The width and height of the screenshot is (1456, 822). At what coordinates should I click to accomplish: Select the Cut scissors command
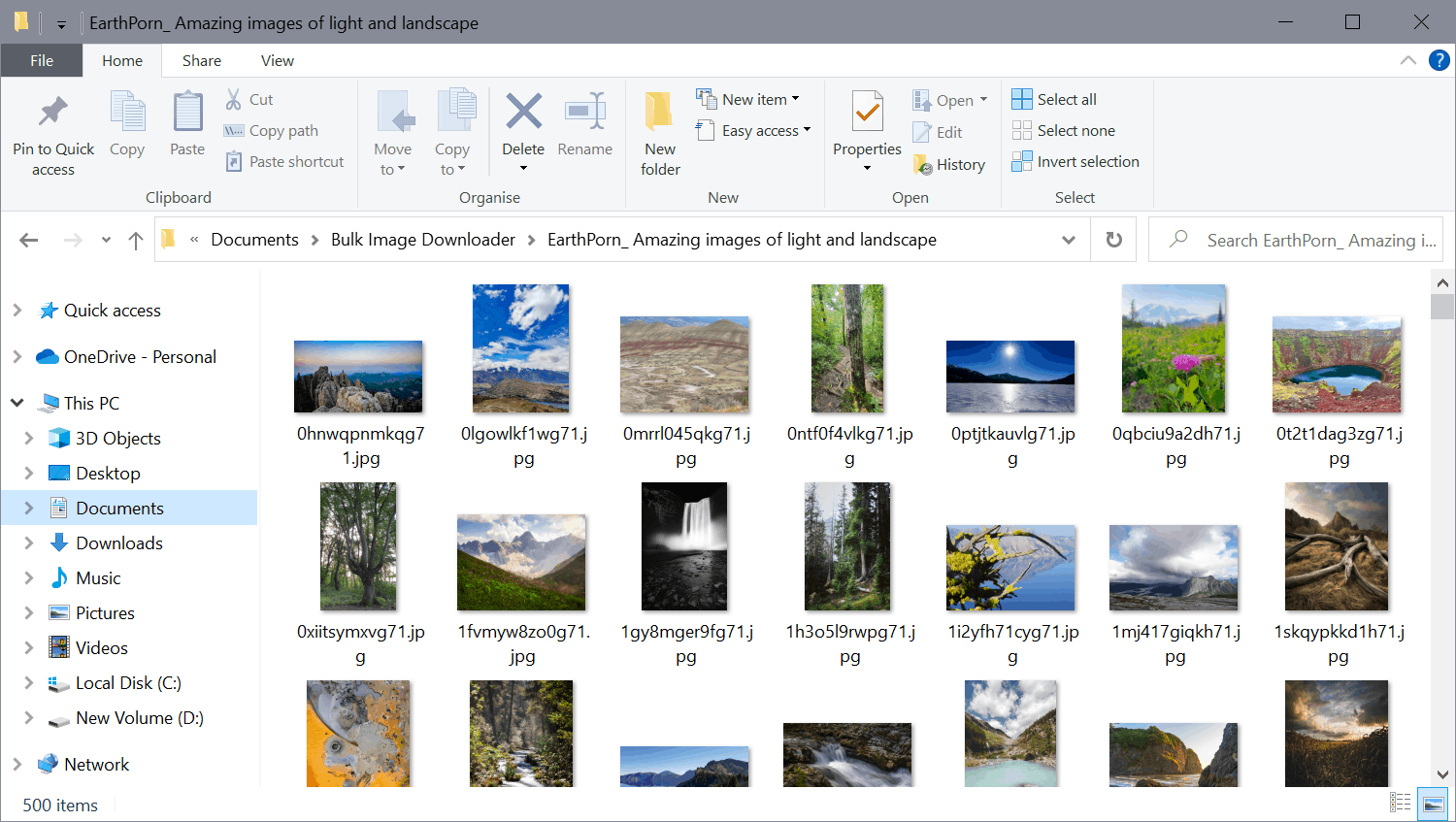(249, 99)
